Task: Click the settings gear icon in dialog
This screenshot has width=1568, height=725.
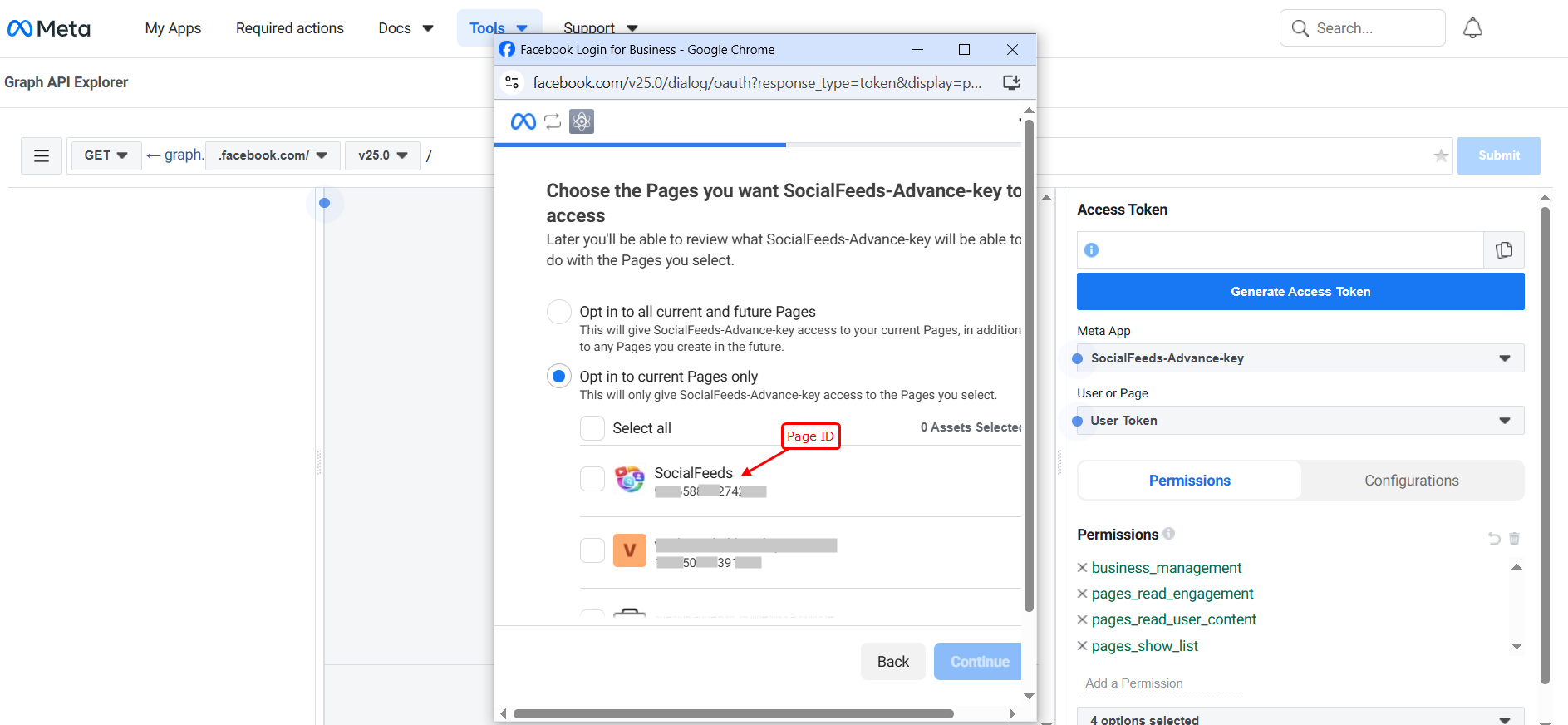Action: click(x=582, y=122)
